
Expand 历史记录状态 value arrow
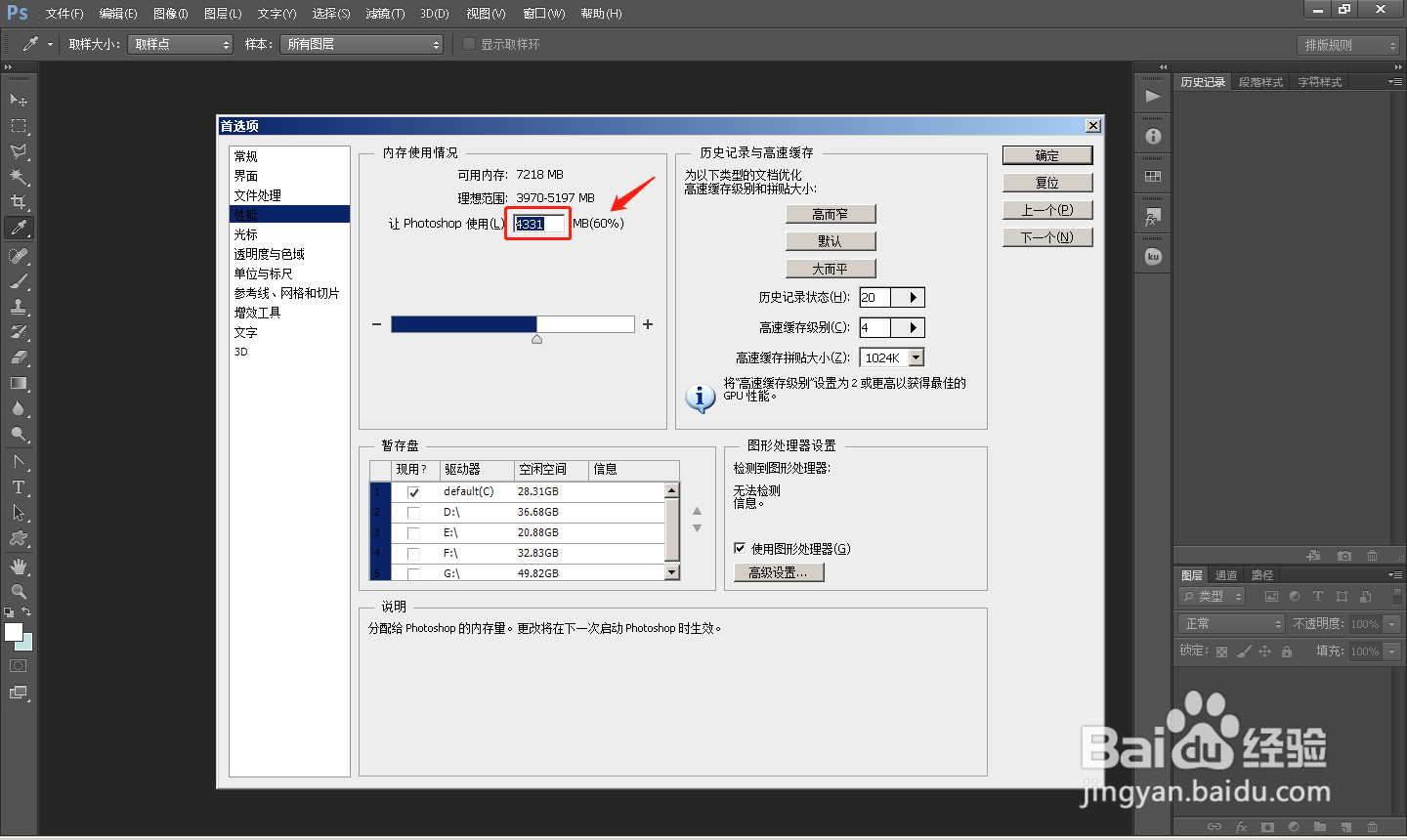point(913,297)
